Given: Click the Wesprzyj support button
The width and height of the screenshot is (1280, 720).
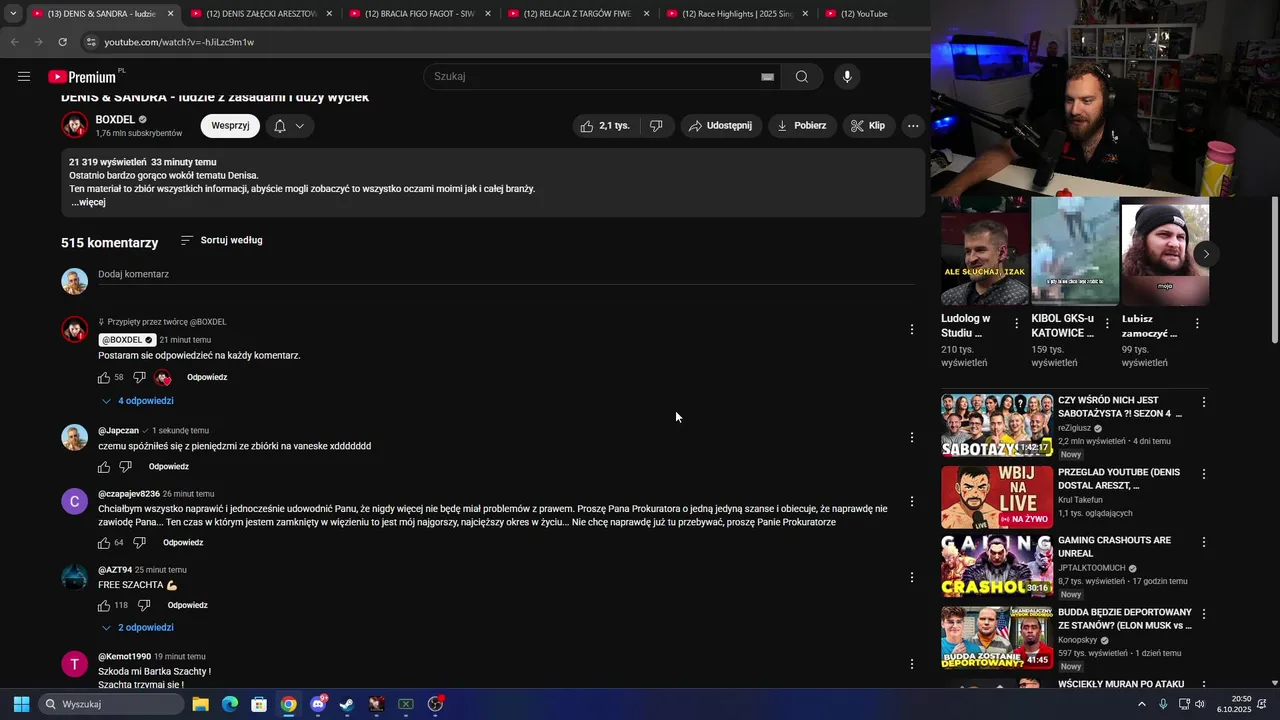Looking at the screenshot, I should (x=230, y=126).
